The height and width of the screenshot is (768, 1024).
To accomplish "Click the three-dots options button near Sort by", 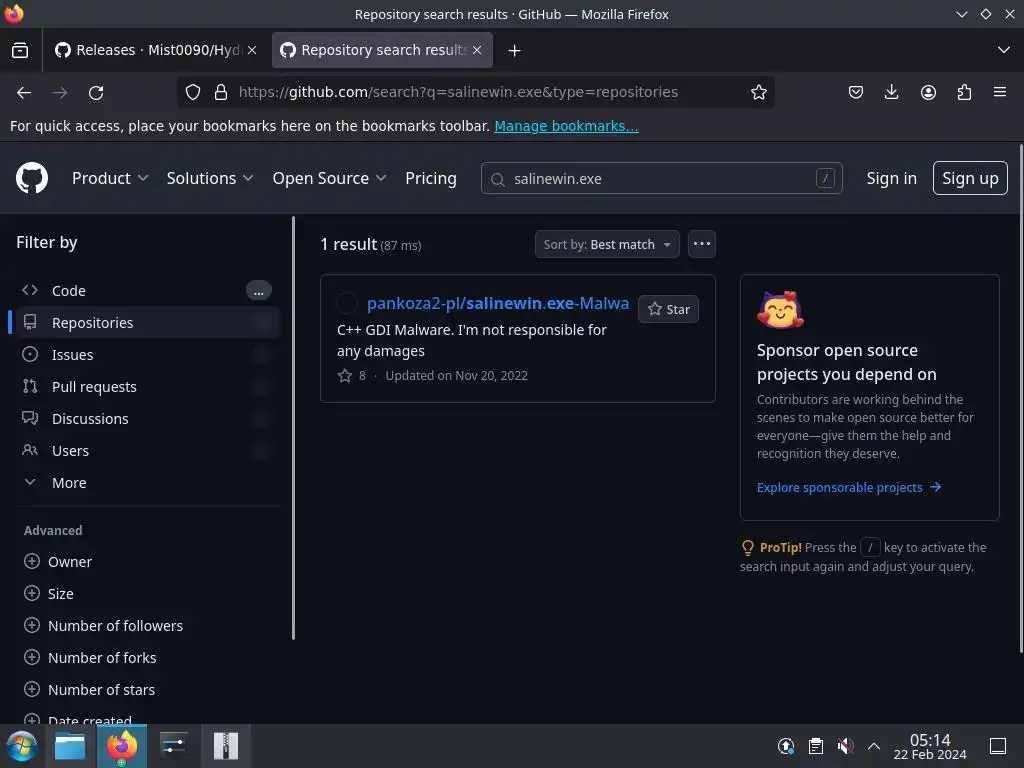I will pyautogui.click(x=702, y=244).
